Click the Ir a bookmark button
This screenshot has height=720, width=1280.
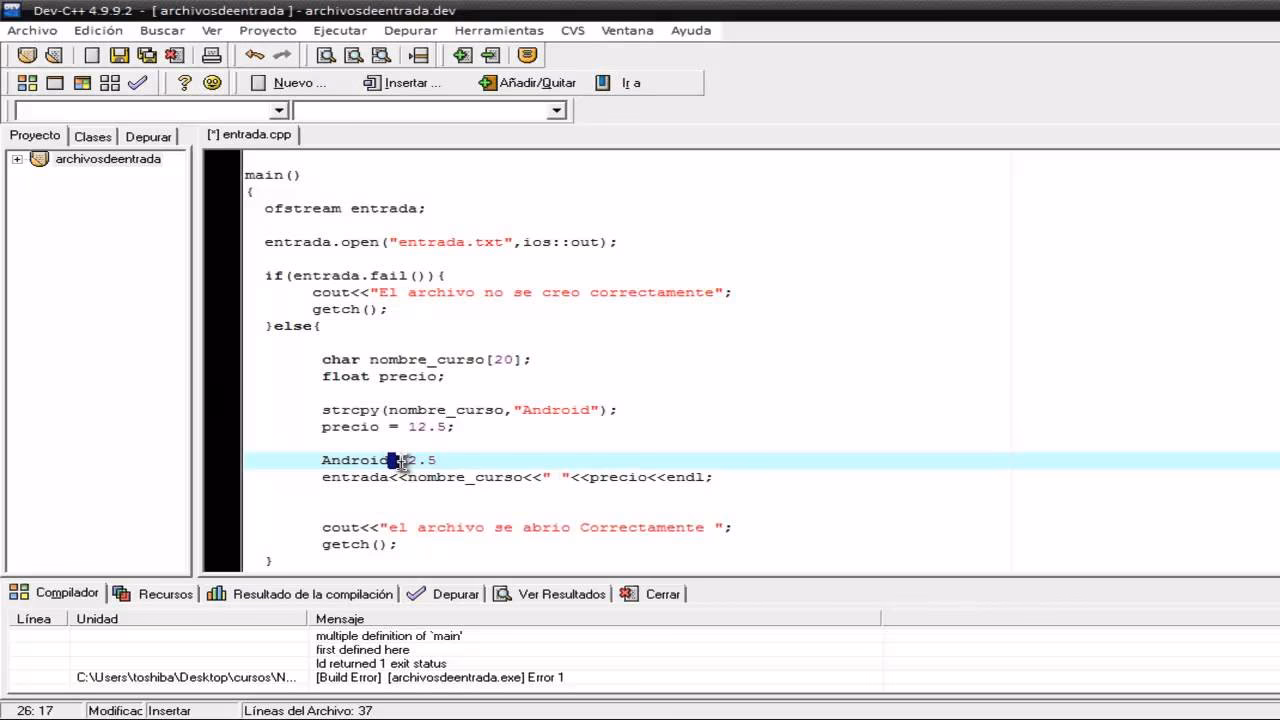coord(619,83)
